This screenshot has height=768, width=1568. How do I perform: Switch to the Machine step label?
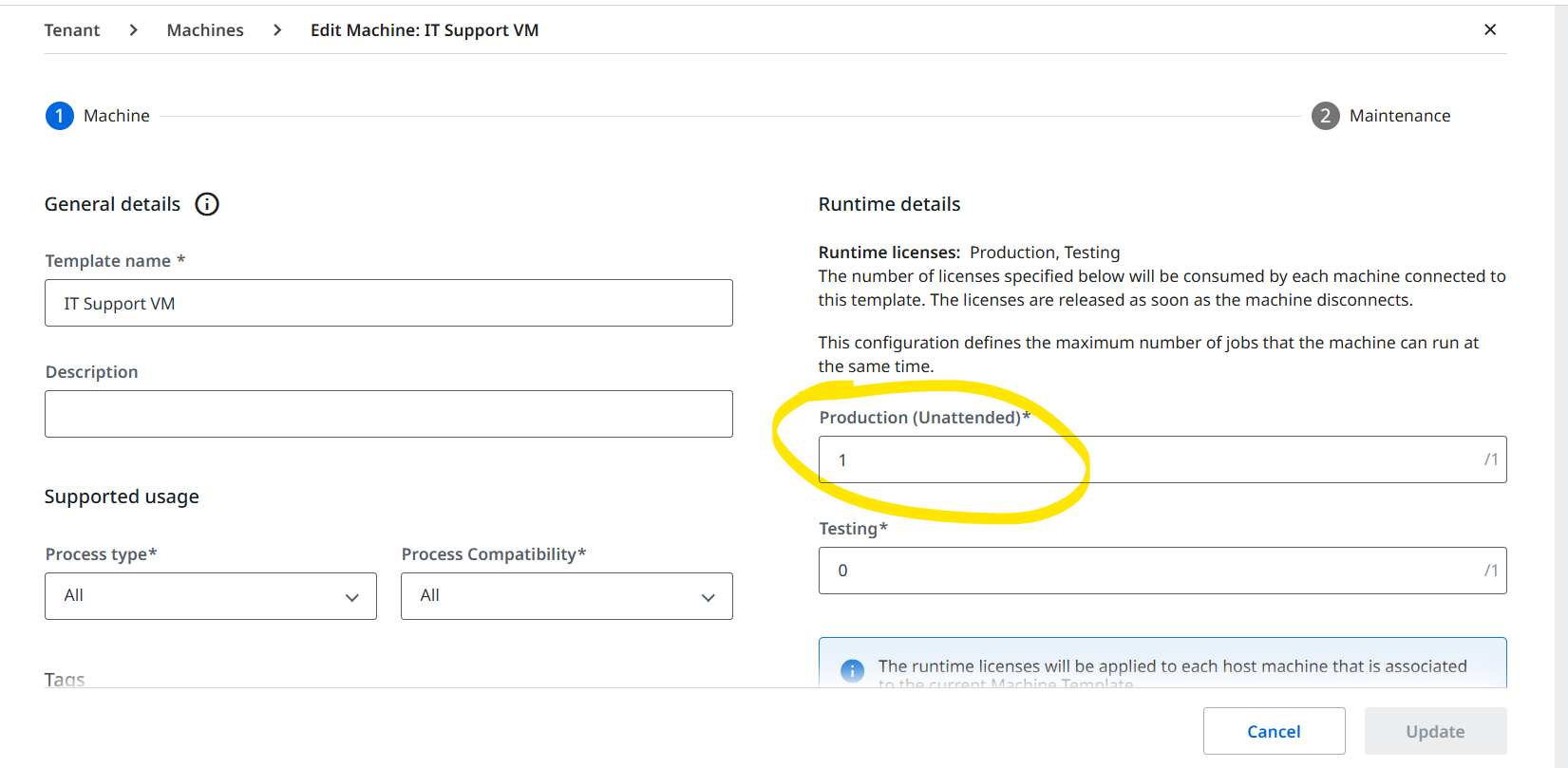pos(117,116)
